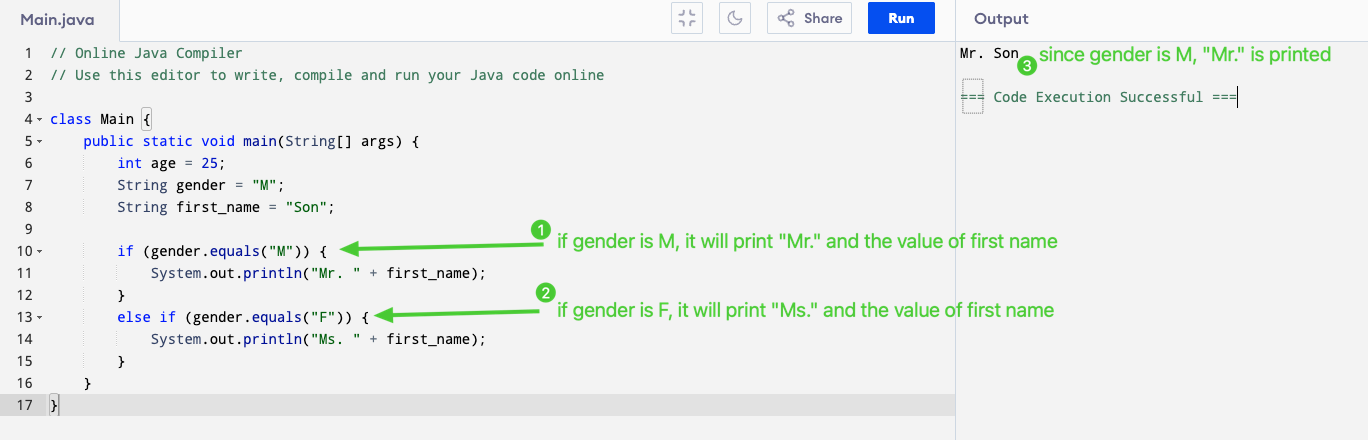
Task: Click the green number 3 badge in the output
Action: click(x=1027, y=67)
